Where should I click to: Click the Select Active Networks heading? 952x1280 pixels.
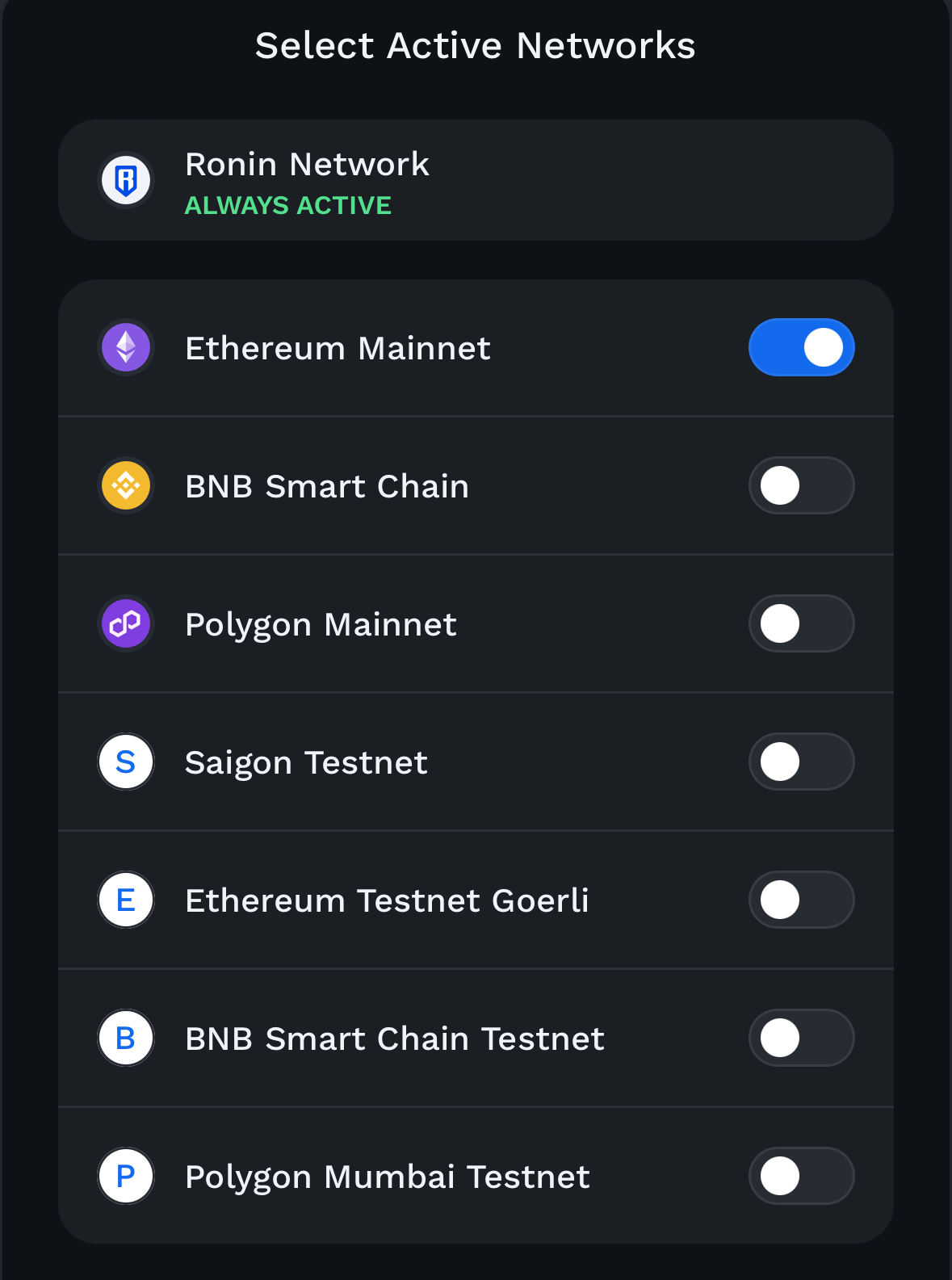tap(476, 45)
